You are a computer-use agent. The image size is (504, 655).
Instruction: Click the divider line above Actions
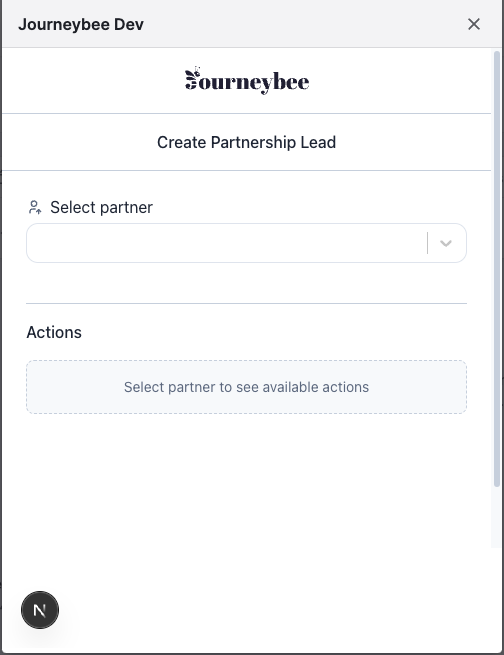tap(246, 303)
